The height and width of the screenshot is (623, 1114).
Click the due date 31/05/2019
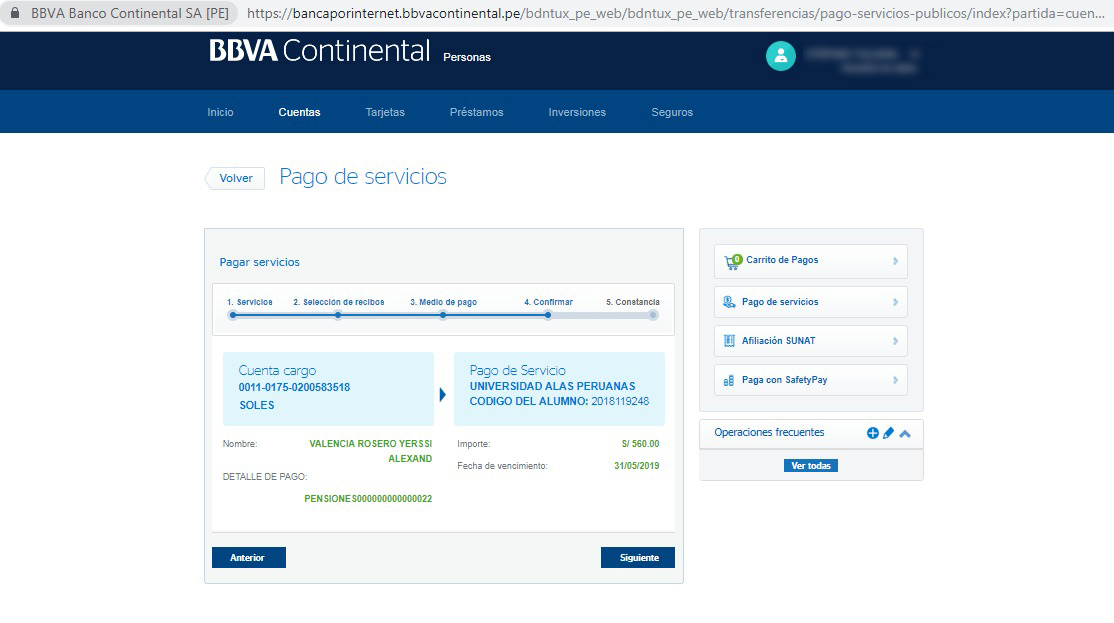pos(637,466)
